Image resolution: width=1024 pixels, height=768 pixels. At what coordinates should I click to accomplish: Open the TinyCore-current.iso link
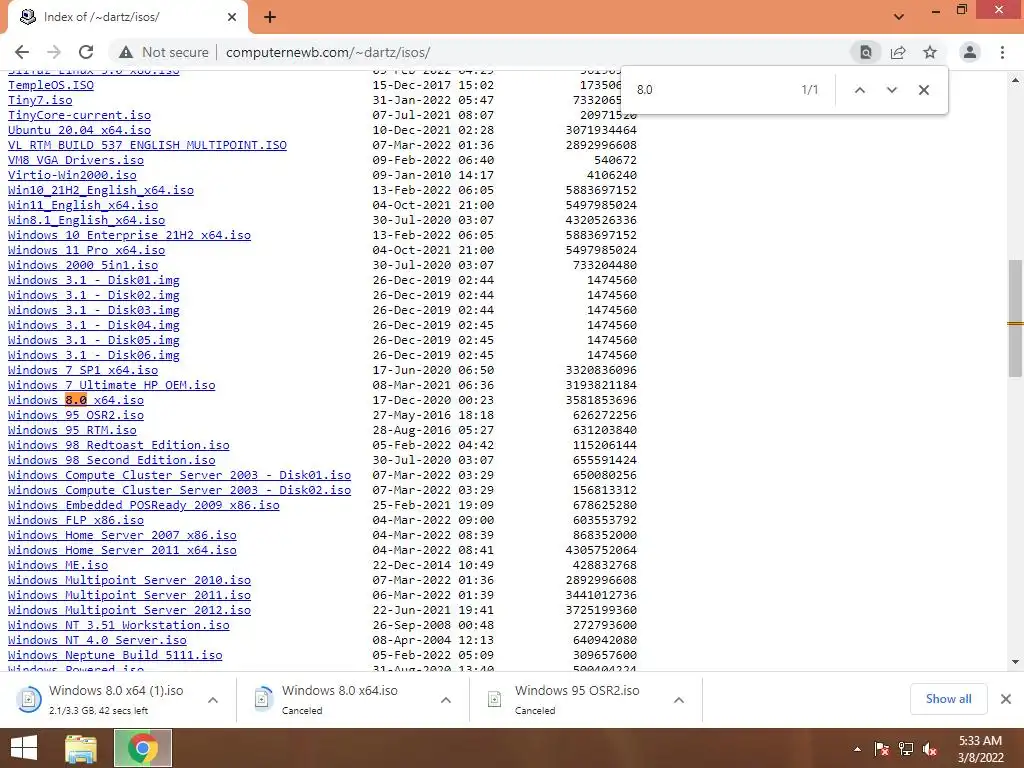click(79, 115)
